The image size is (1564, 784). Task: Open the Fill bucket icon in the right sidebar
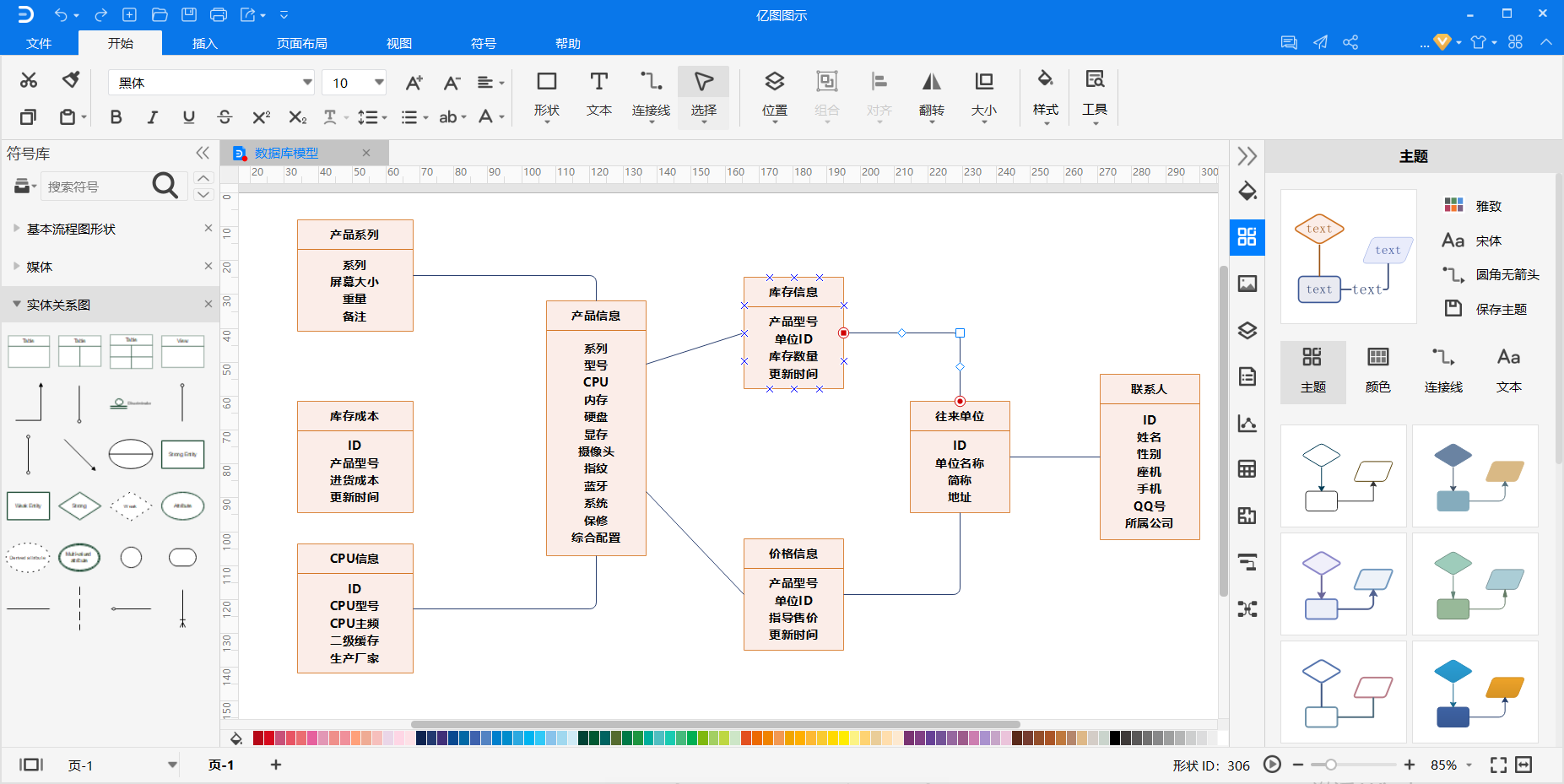click(1247, 191)
